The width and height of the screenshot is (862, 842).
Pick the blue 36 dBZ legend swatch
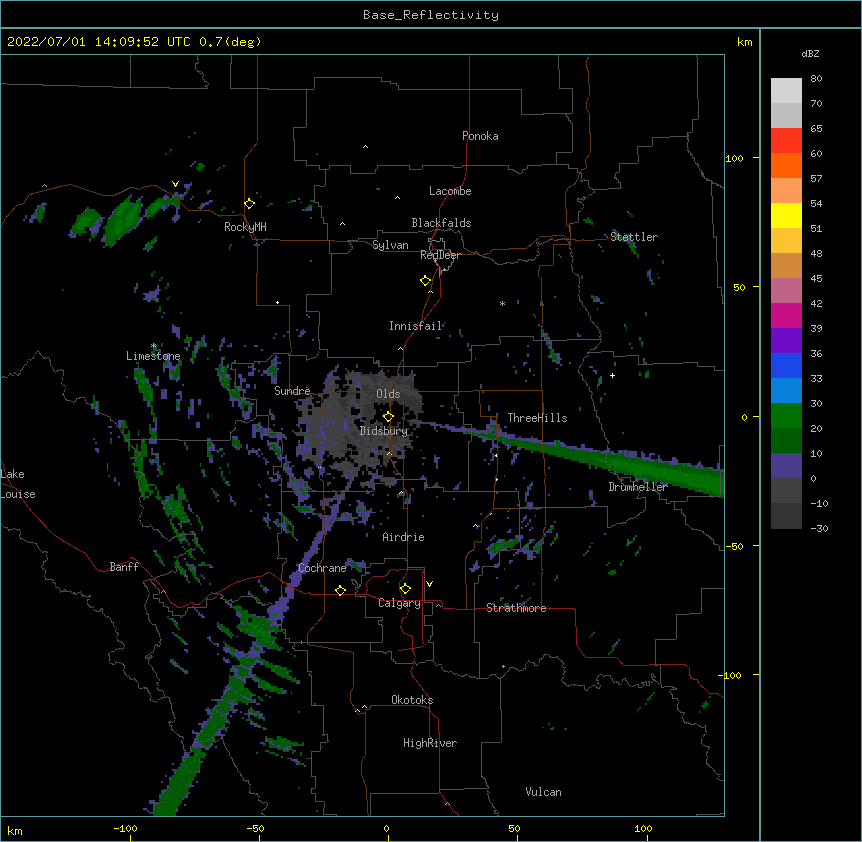(786, 365)
